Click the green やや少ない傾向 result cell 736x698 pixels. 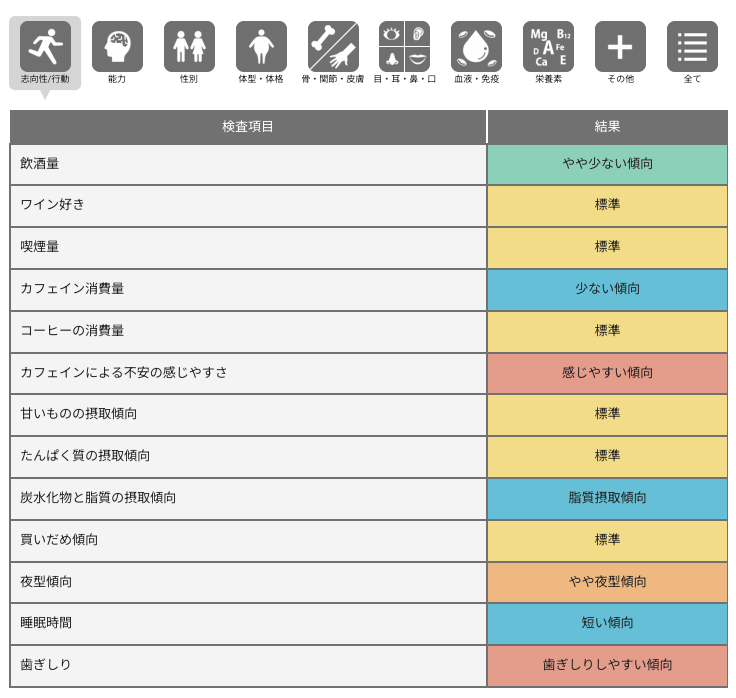[x=607, y=164]
